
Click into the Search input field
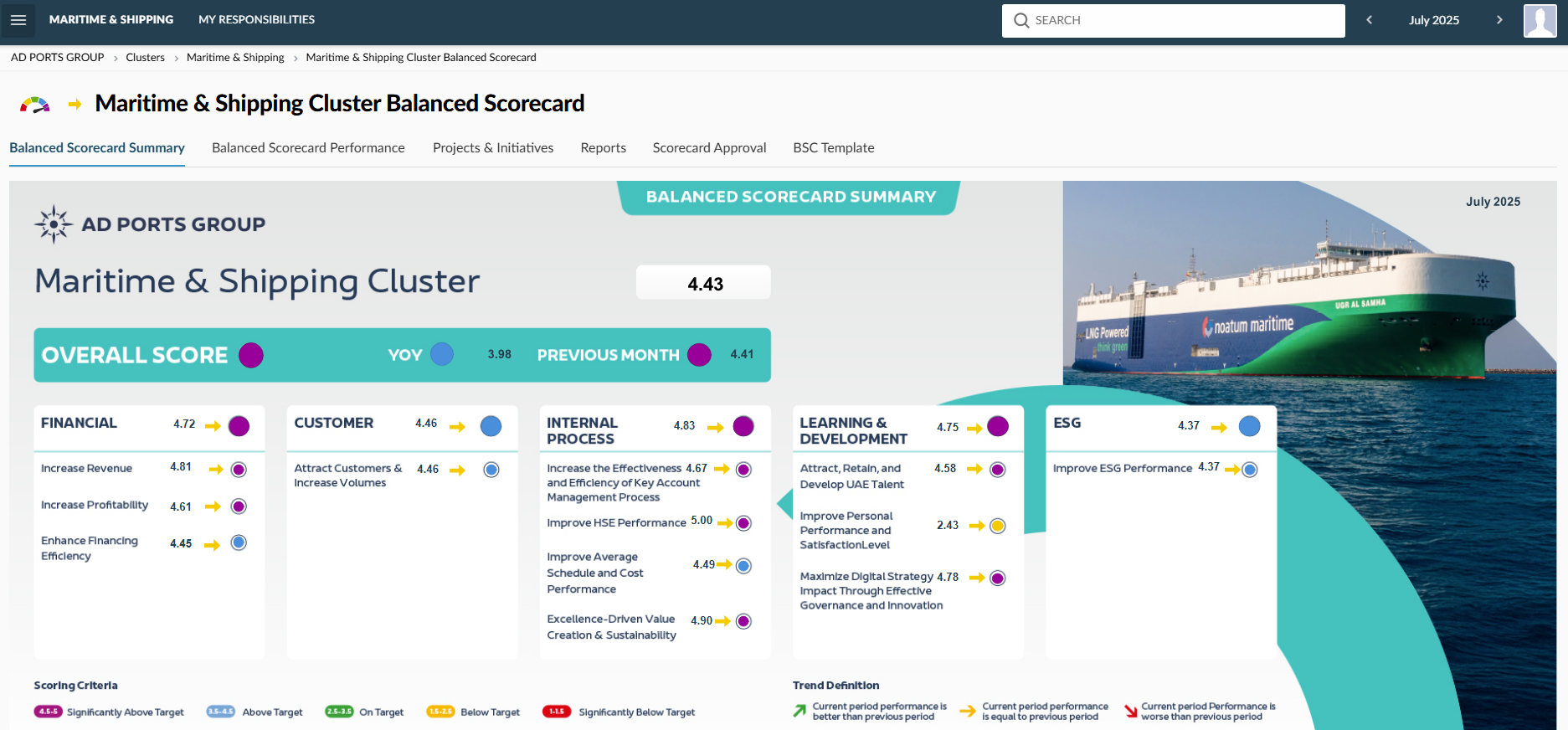click(x=1174, y=20)
